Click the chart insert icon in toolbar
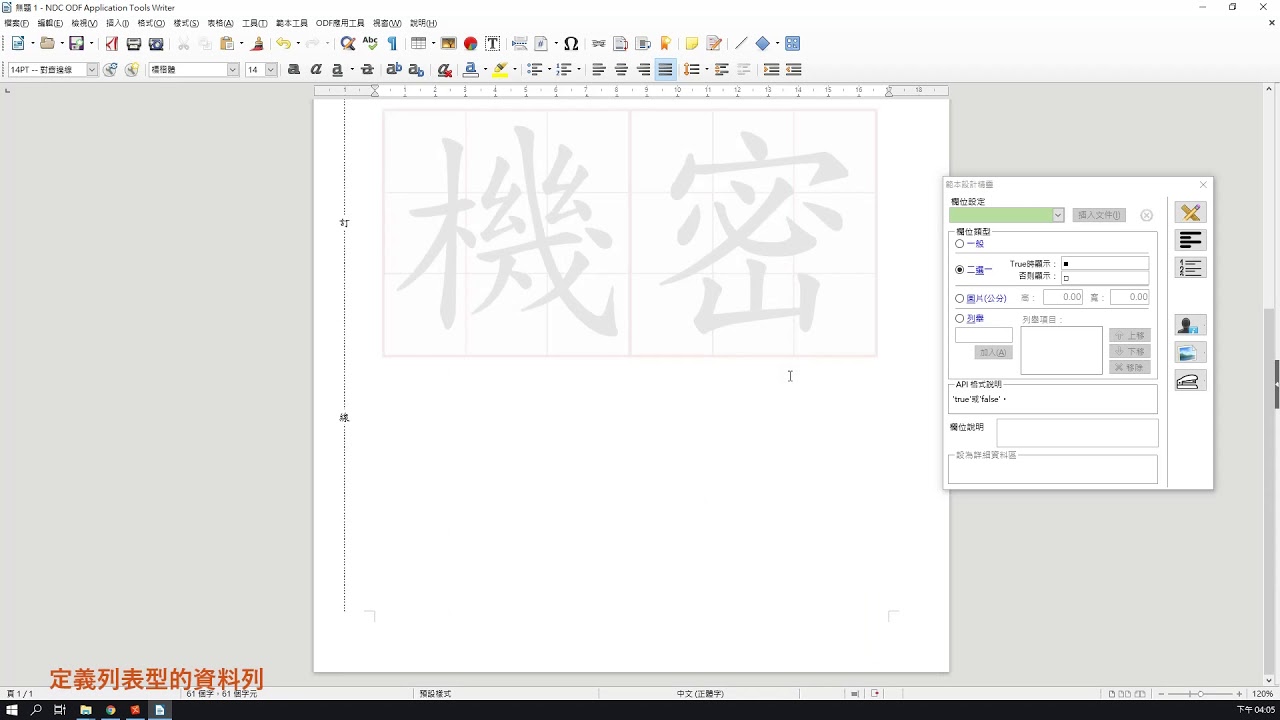Screen dimensions: 1280x720 470,44
